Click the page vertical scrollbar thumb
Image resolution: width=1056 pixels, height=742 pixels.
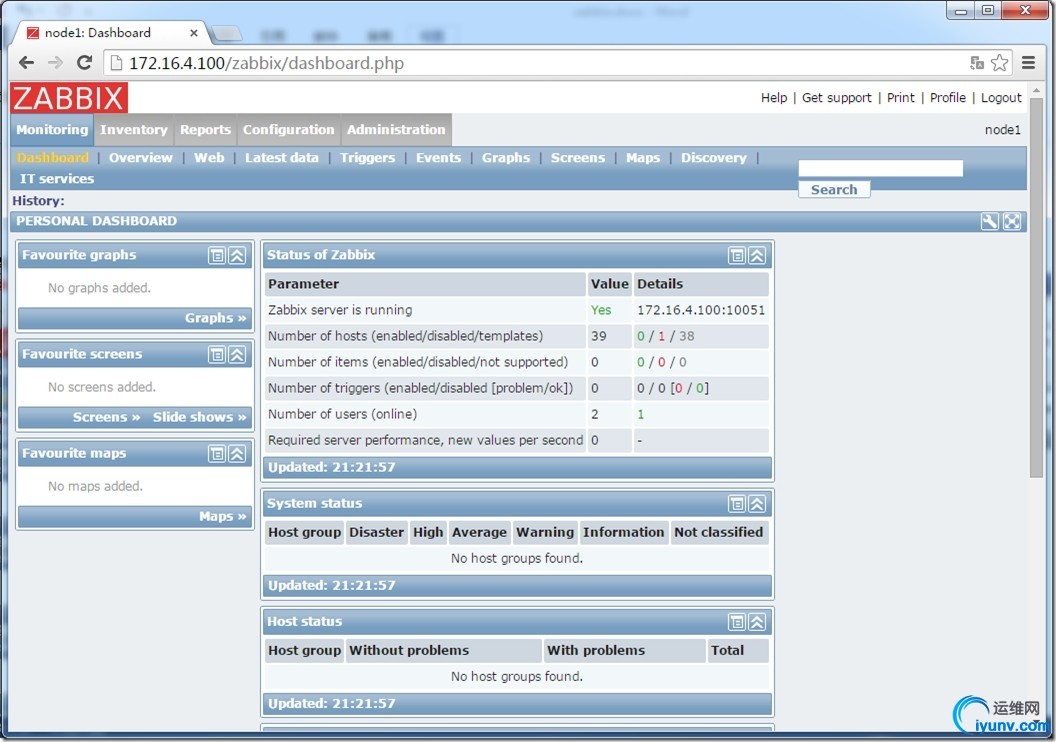1036,288
